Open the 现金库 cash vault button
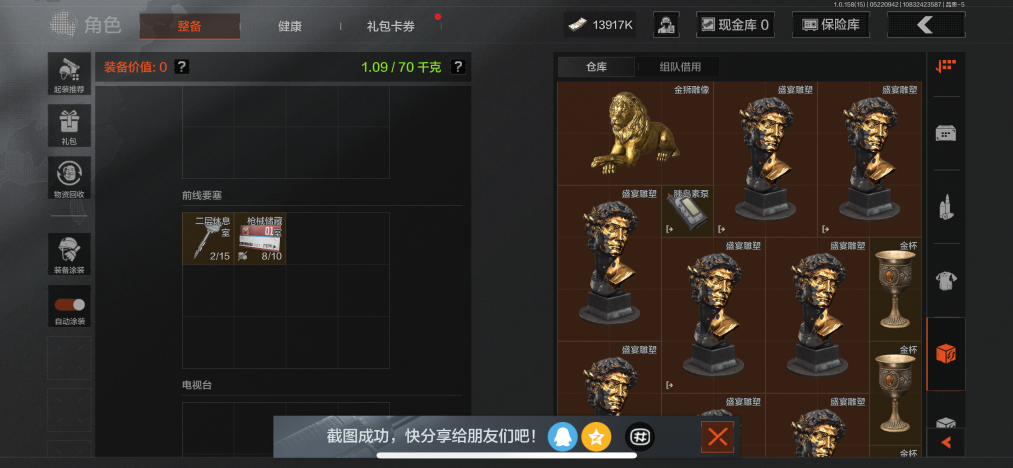This screenshot has height=468, width=1013. (x=735, y=25)
